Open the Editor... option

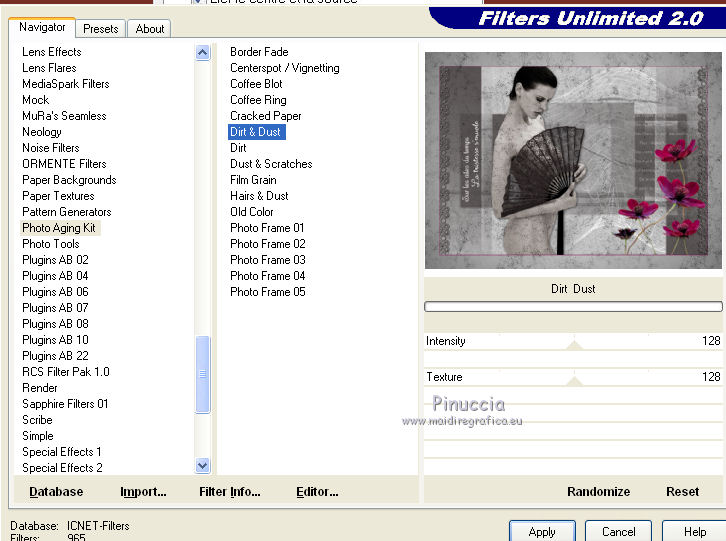[317, 491]
